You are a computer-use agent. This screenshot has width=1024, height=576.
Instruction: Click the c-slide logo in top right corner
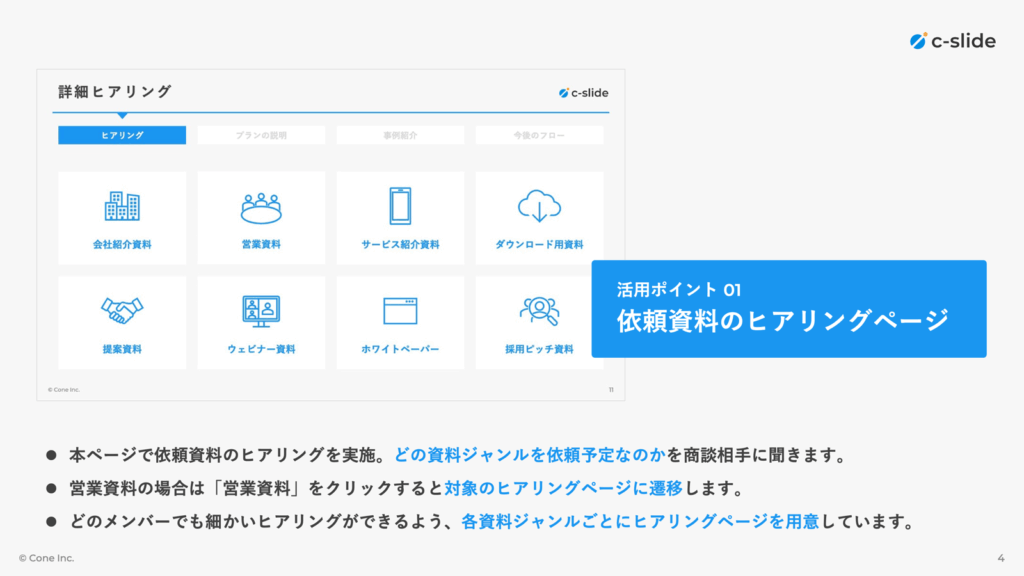tap(953, 41)
